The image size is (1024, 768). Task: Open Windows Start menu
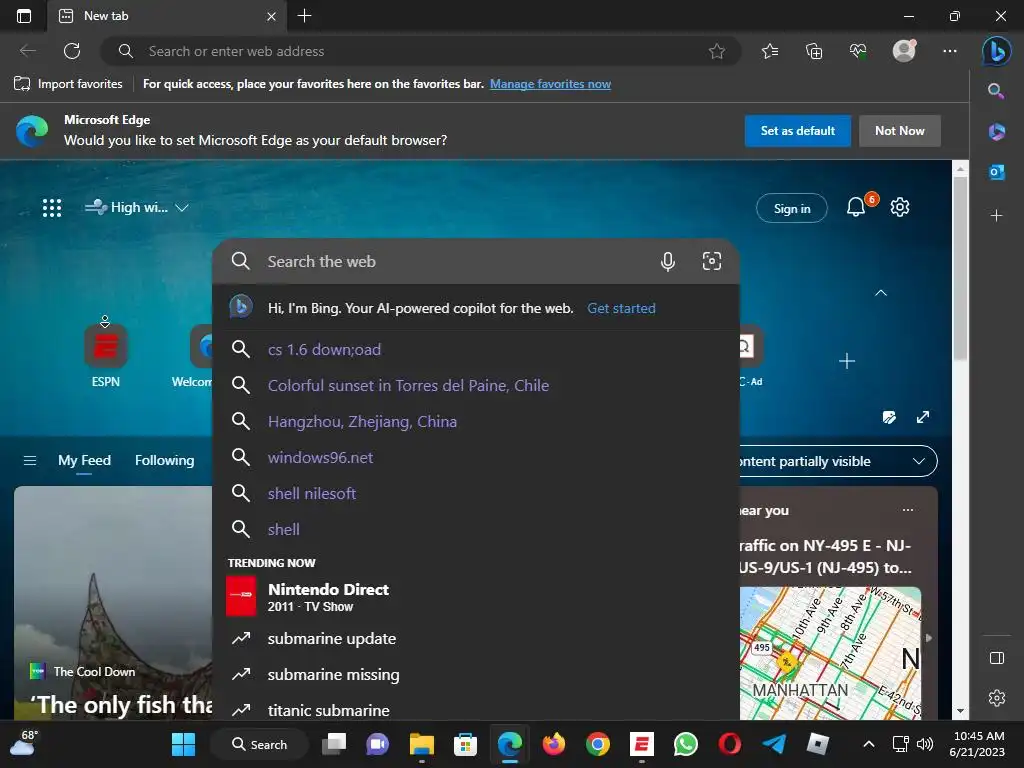(x=183, y=744)
